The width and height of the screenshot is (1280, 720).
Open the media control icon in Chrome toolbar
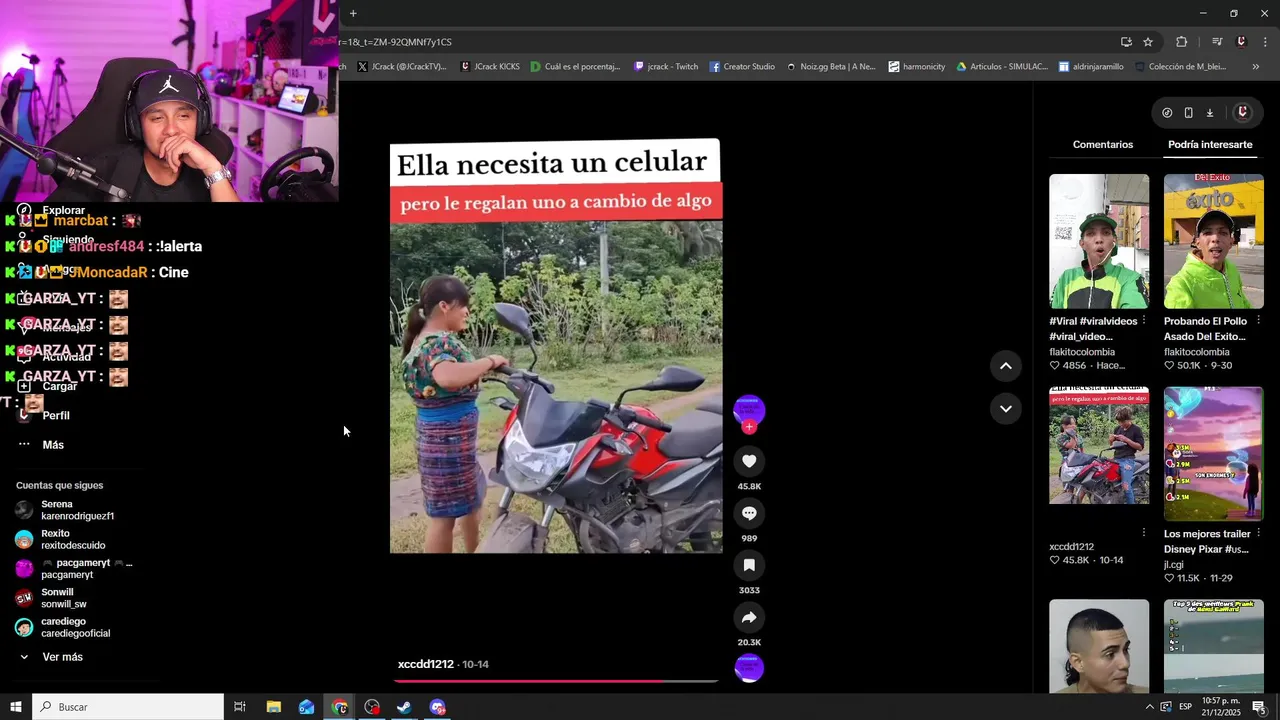1217,42
